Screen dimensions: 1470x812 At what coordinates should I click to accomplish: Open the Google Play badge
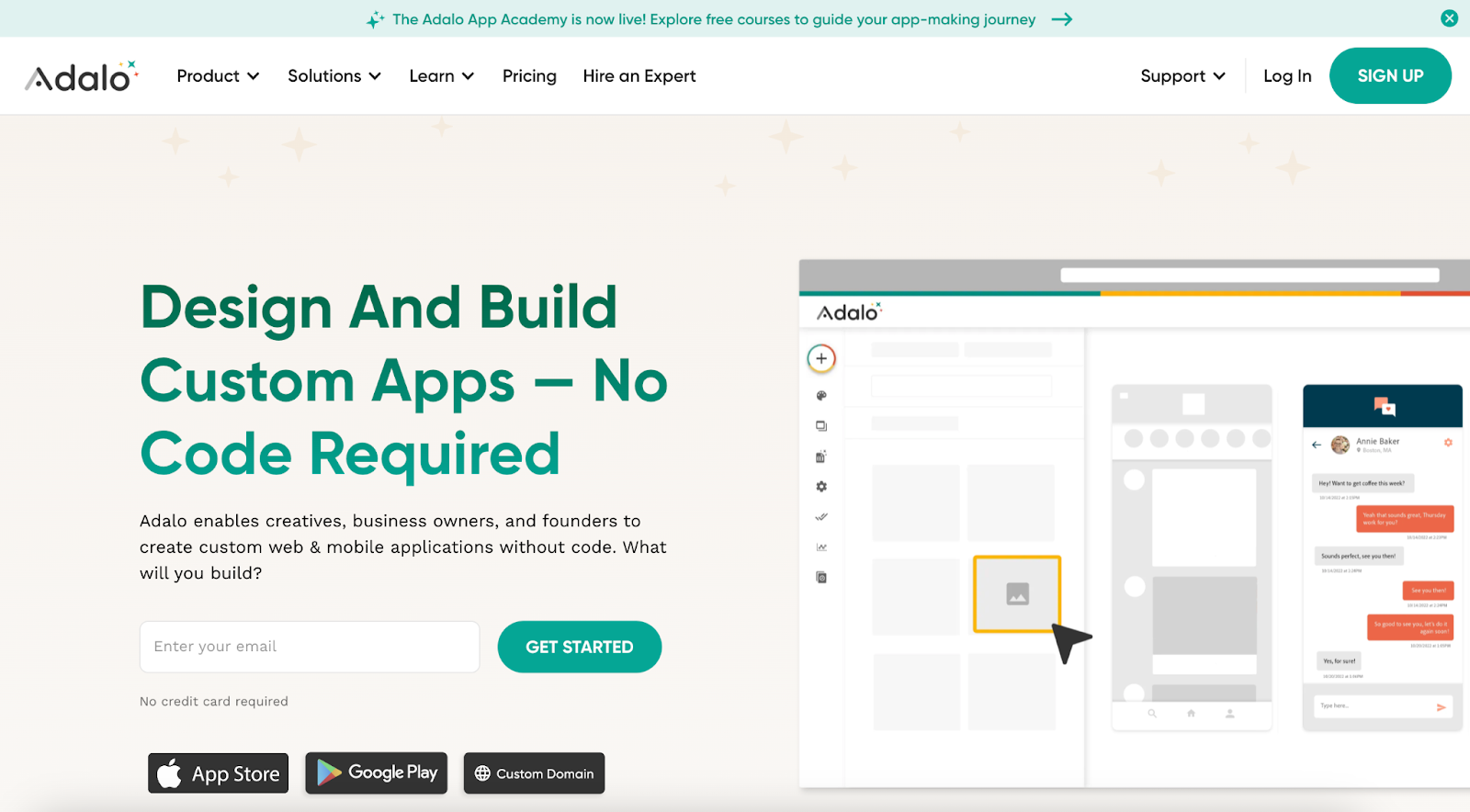[x=377, y=773]
